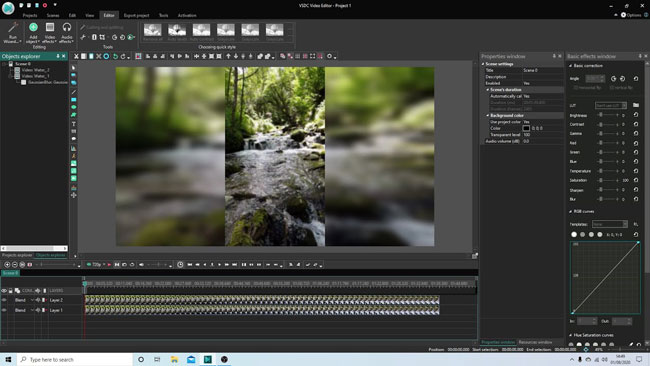Hide Layer 2 using its eye icon
Viewport: 650px width, 366px height.
4,300
